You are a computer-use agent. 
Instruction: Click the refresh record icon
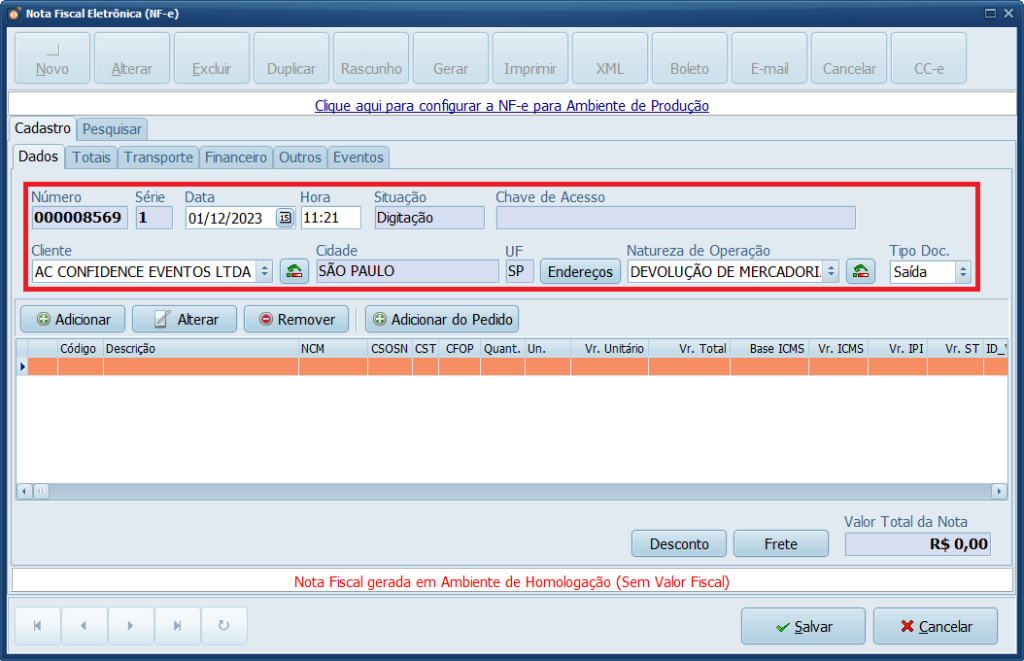tap(224, 626)
